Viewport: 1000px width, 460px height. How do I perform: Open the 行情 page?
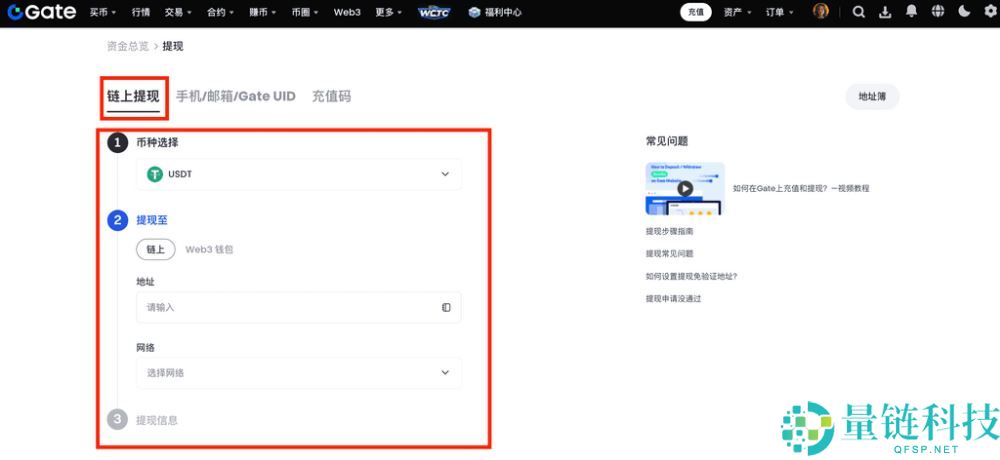141,12
